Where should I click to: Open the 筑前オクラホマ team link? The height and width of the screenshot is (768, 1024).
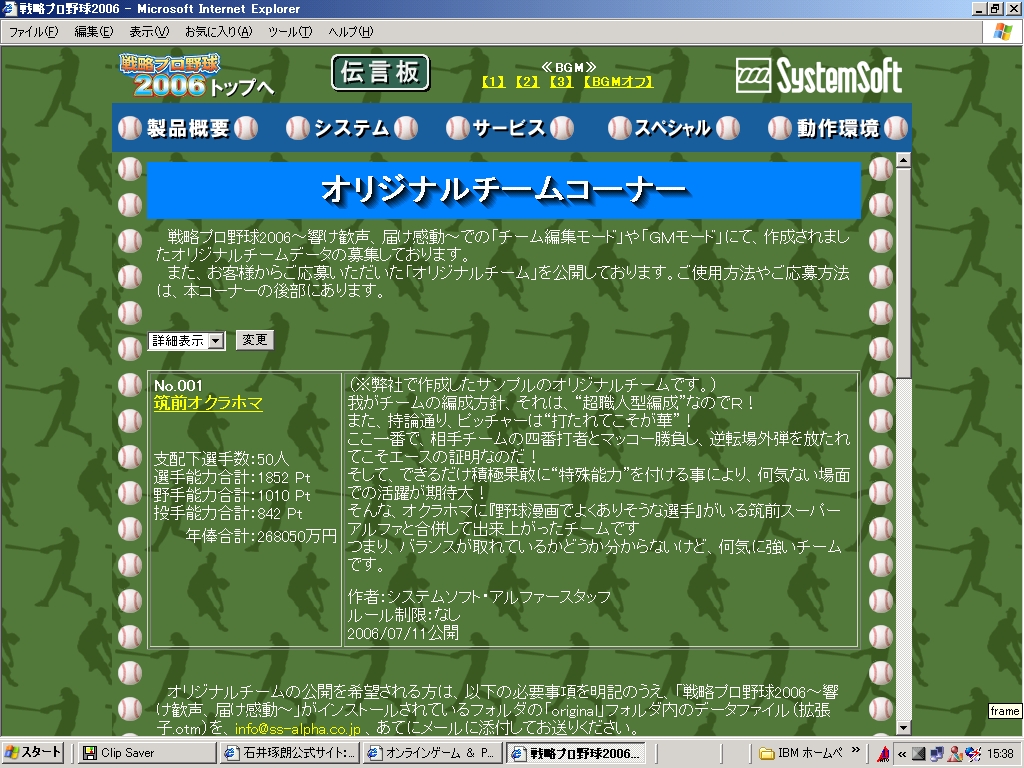point(208,403)
